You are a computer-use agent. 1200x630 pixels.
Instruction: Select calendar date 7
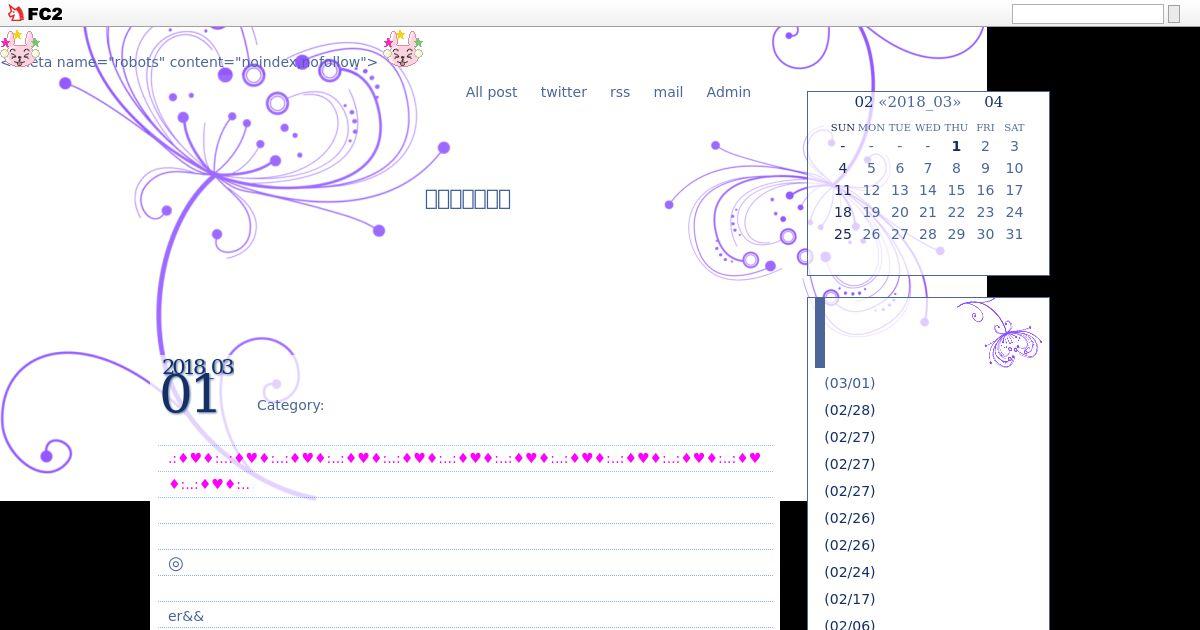pos(927,168)
